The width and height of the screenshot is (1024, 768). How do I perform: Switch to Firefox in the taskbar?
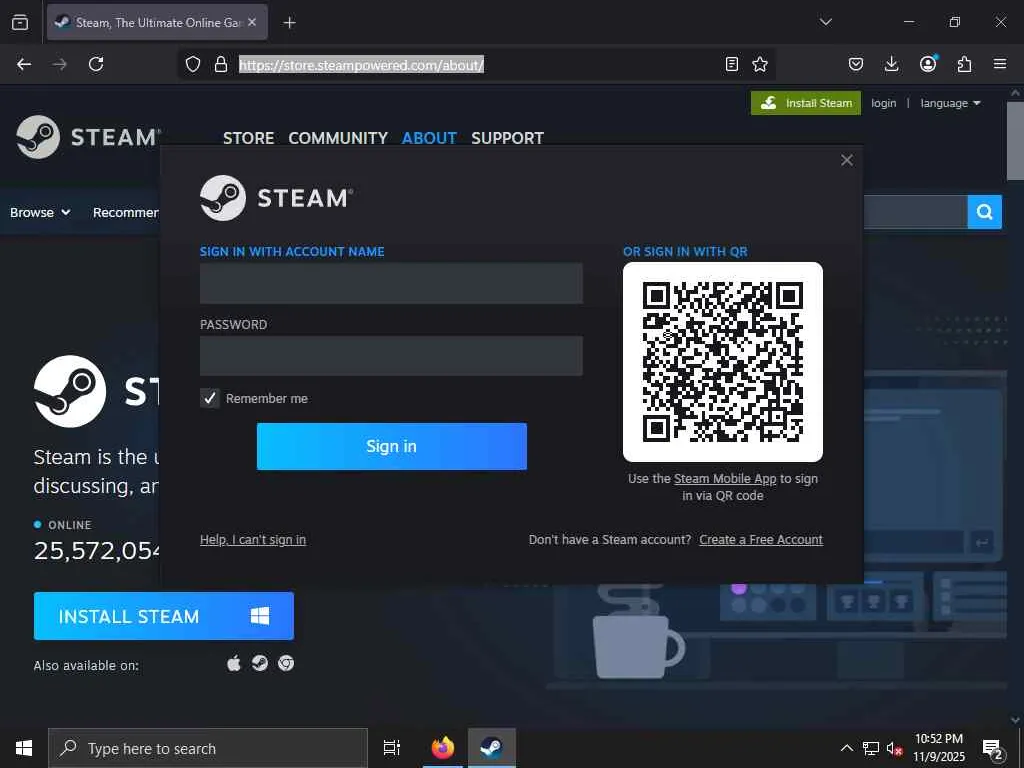click(443, 748)
